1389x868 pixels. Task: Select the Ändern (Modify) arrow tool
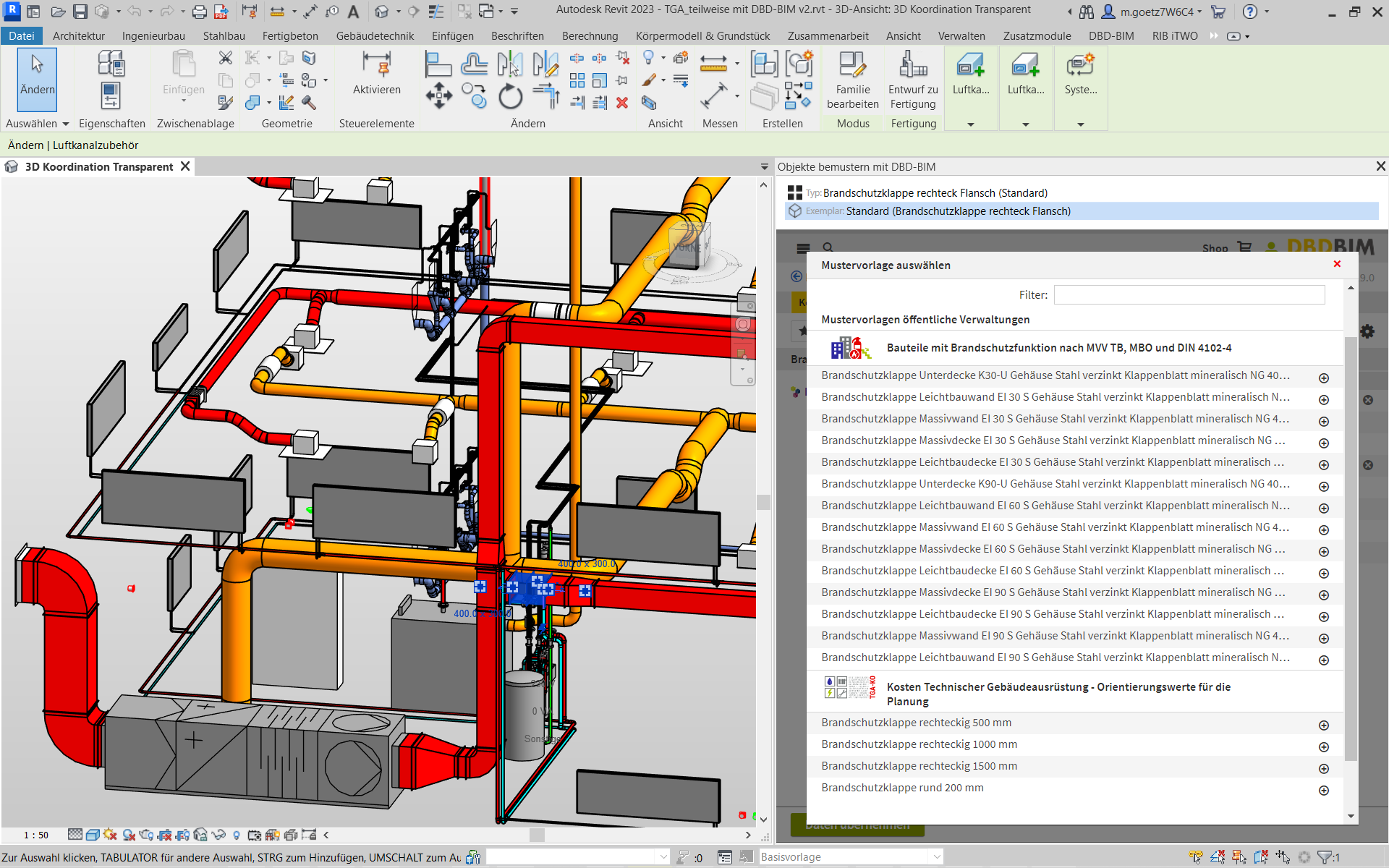coord(37,79)
